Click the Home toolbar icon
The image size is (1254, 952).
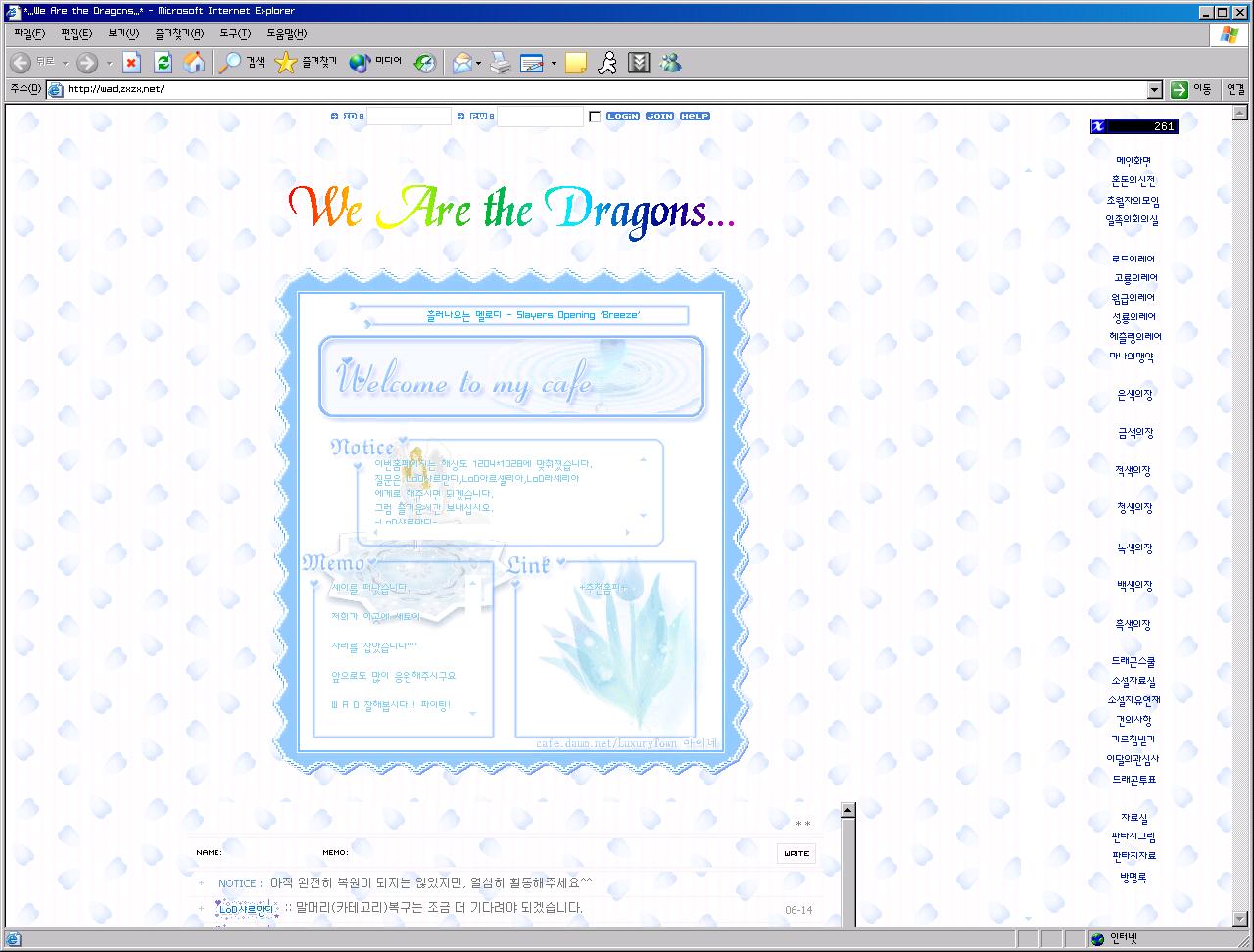tap(195, 63)
